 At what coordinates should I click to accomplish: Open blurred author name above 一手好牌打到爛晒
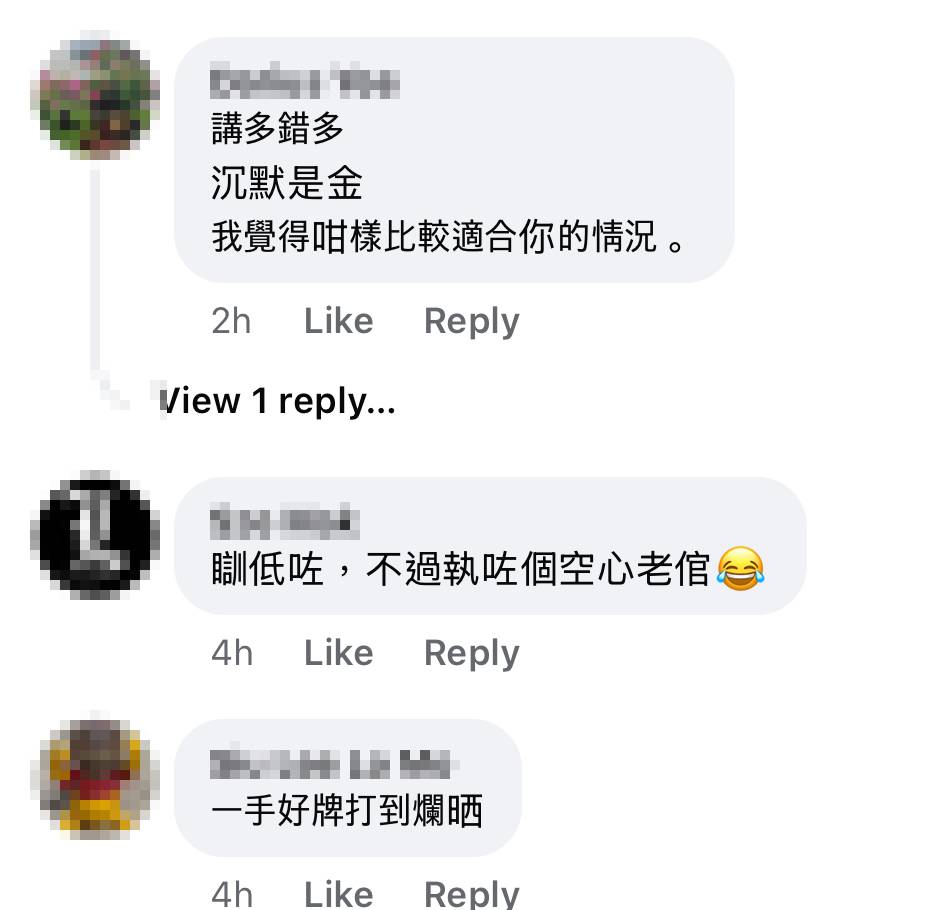point(334,762)
